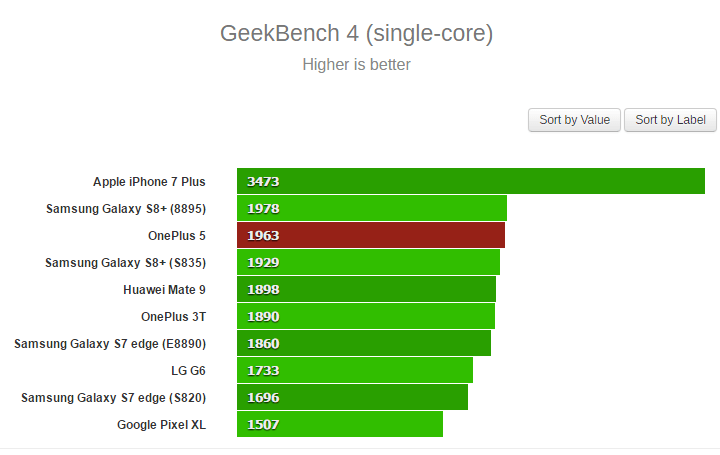
Task: Click the Apple iPhone 7 Plus label
Action: (149, 182)
